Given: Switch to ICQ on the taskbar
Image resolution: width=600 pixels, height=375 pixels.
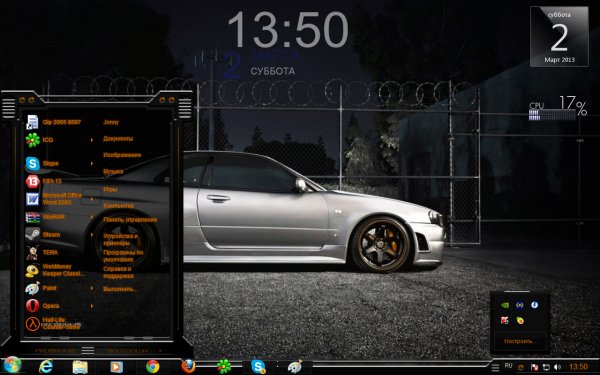Looking at the screenshot, I should [x=224, y=367].
